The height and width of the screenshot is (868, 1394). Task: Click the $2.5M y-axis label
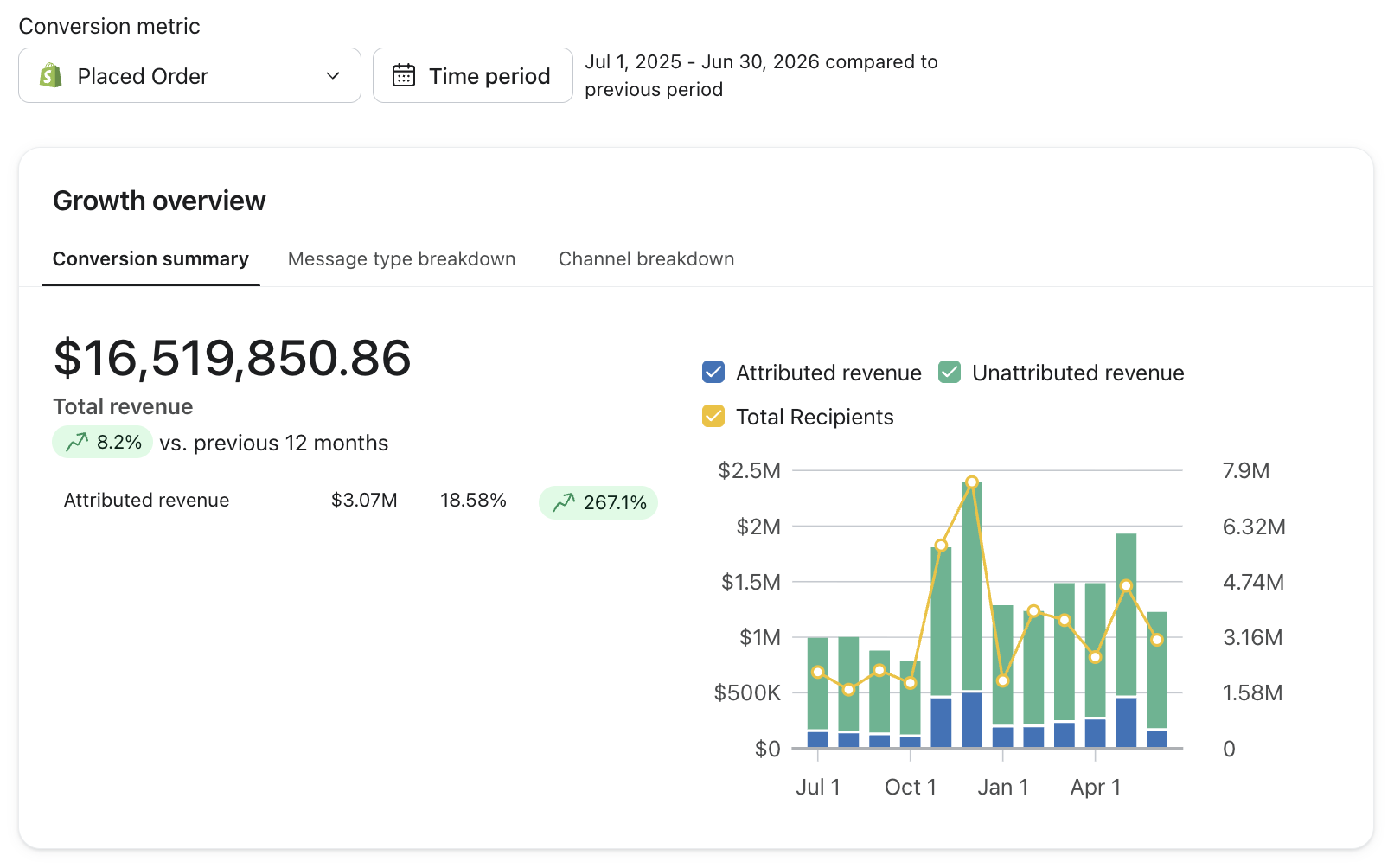pyautogui.click(x=749, y=471)
